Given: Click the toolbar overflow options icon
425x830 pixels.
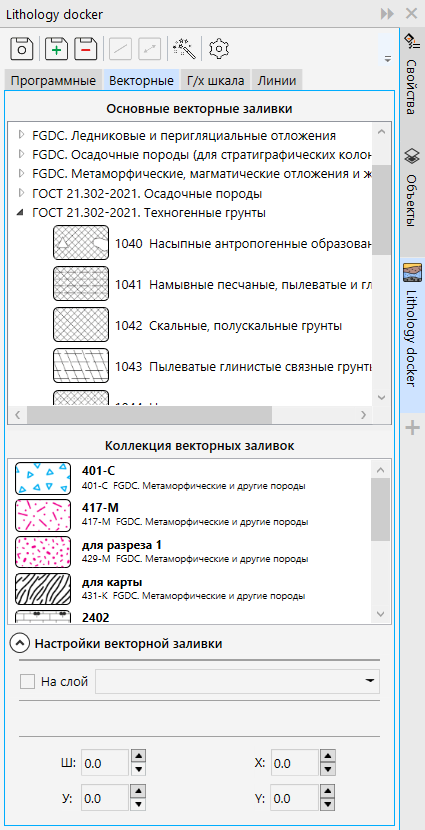Looking at the screenshot, I should (x=388, y=59).
